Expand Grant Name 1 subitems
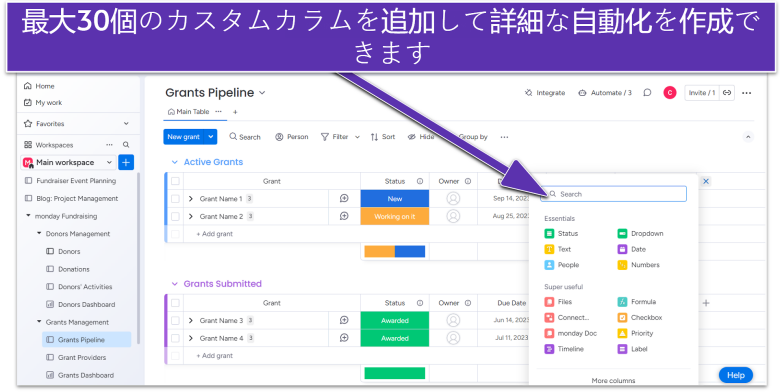Screen dimensions: 780x392 coord(191,198)
